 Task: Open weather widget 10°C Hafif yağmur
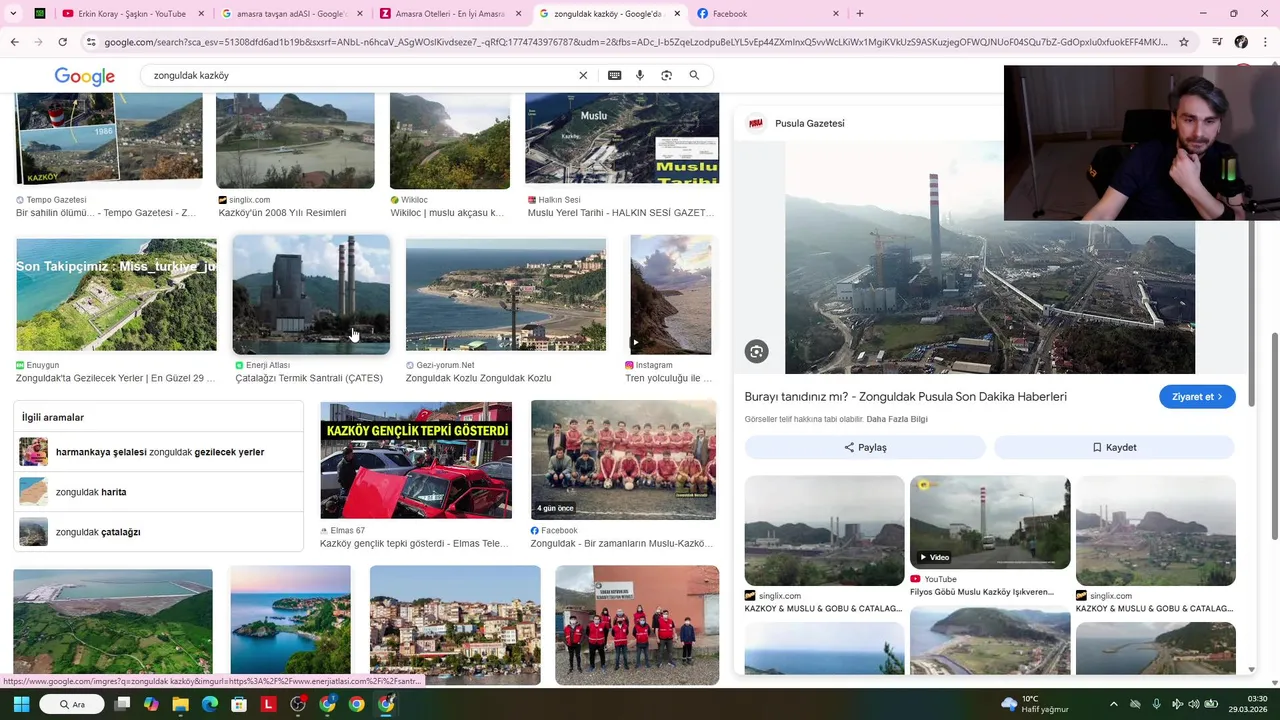(1034, 704)
